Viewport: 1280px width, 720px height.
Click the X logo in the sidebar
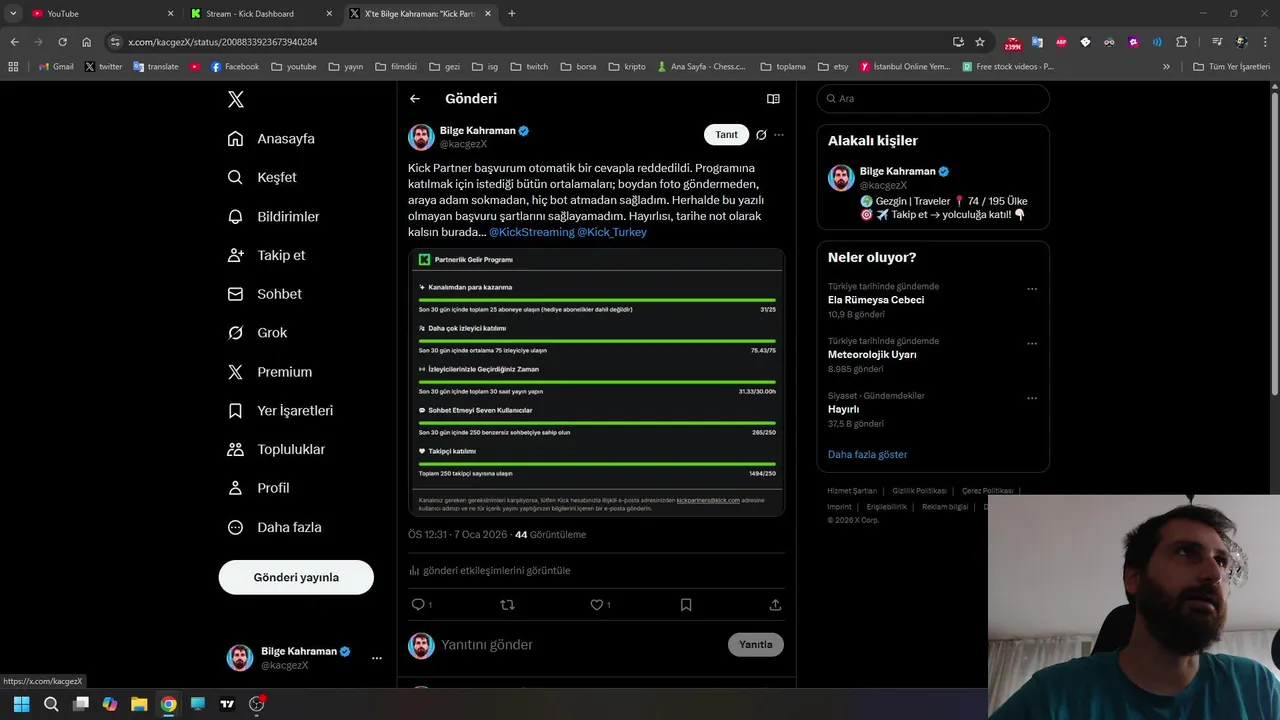tap(235, 99)
